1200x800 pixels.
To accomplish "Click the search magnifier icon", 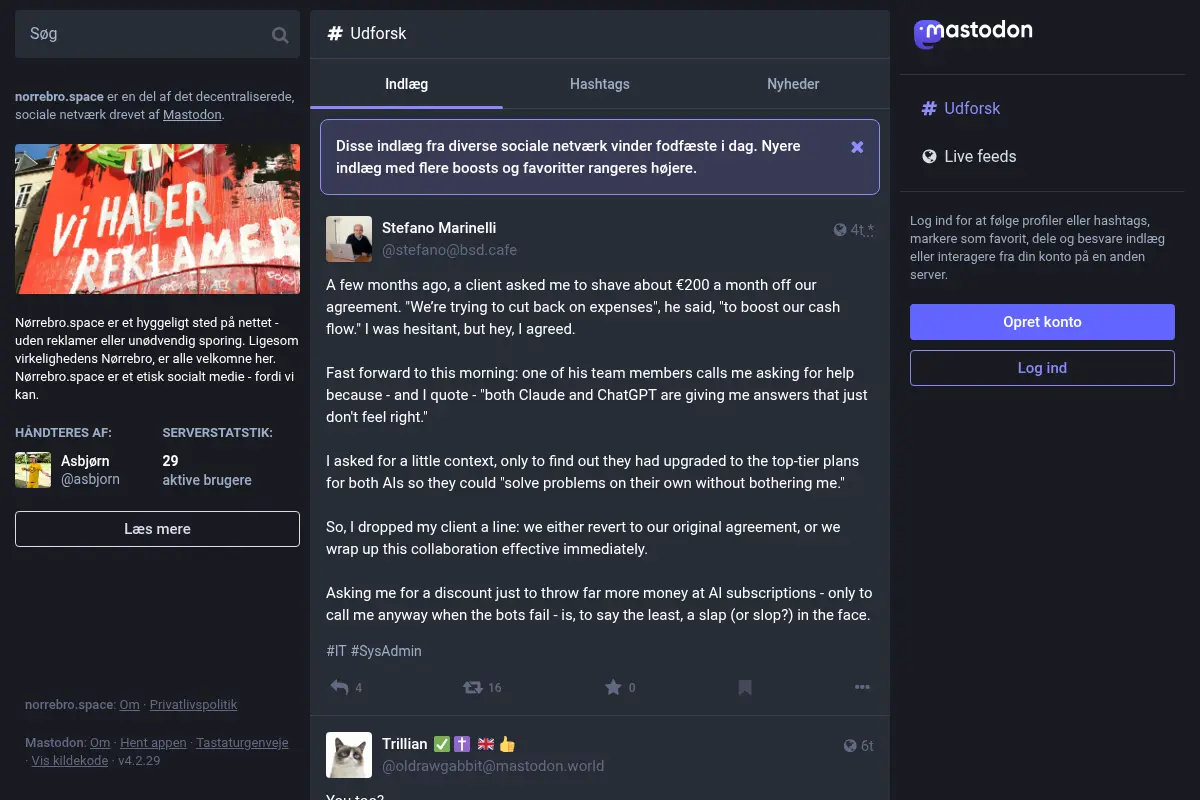I will click(x=280, y=35).
